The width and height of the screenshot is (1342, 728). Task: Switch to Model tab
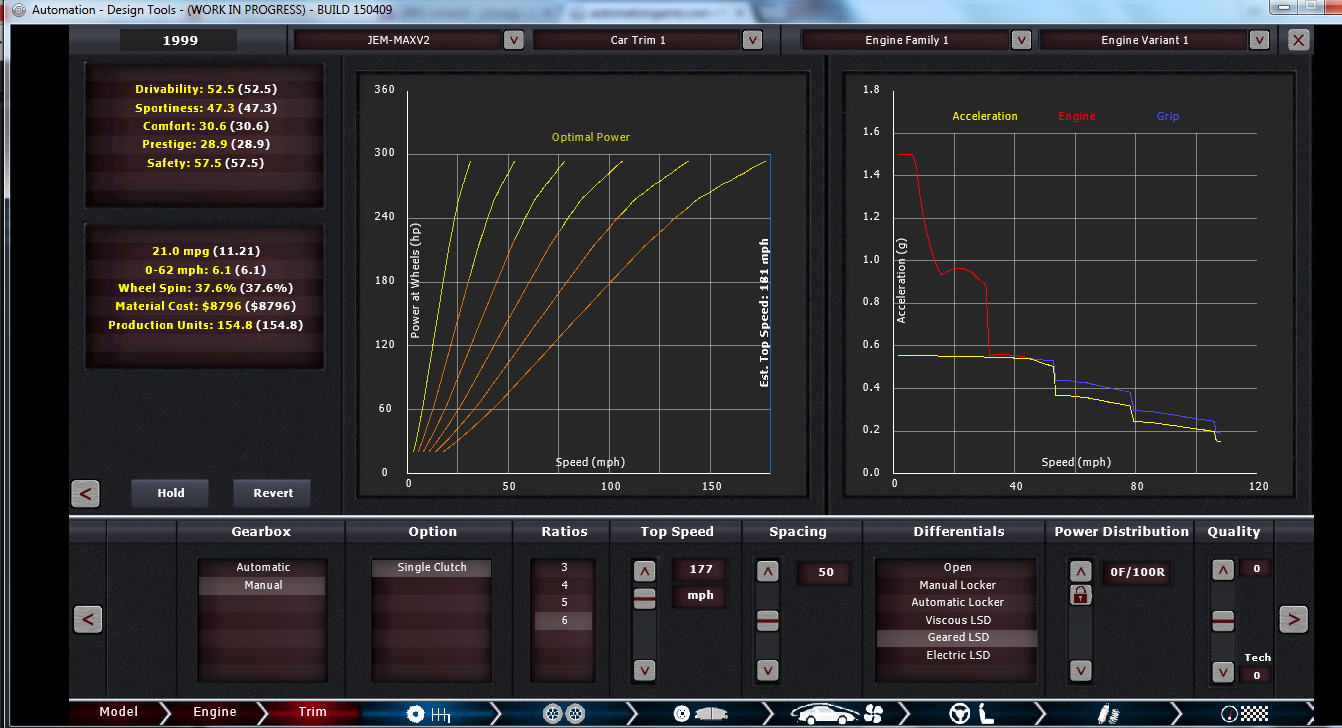(119, 712)
